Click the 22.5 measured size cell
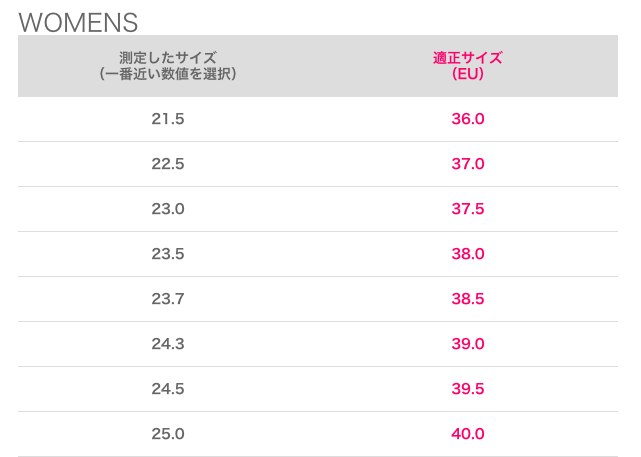 (x=168, y=164)
